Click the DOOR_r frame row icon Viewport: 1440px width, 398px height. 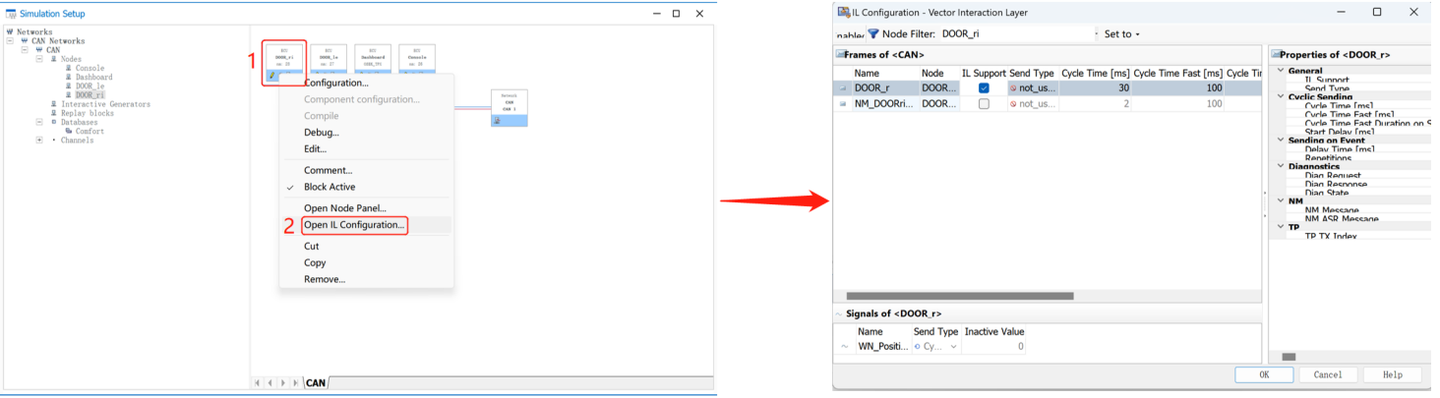[843, 88]
